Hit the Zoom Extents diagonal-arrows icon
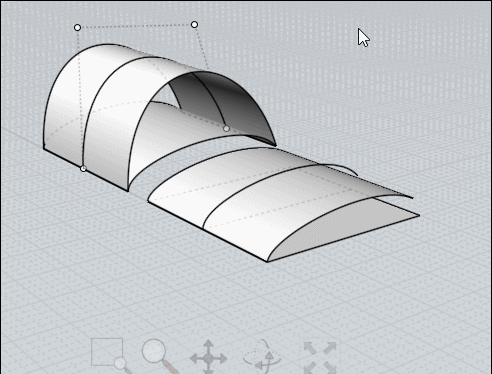Viewport: 492px width, 374px height. (x=320, y=357)
